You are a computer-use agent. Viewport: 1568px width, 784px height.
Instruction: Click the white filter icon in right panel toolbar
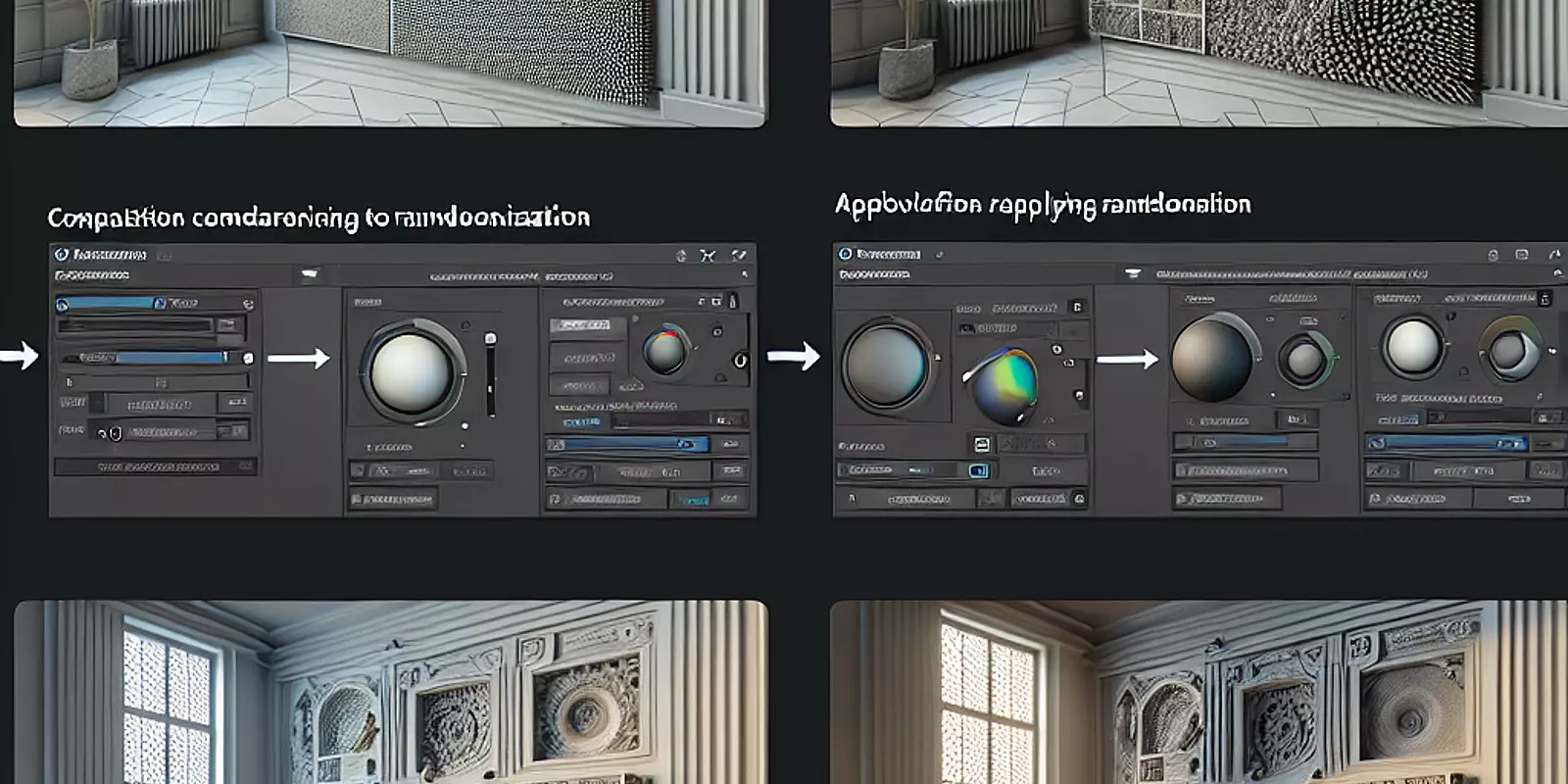1133,274
